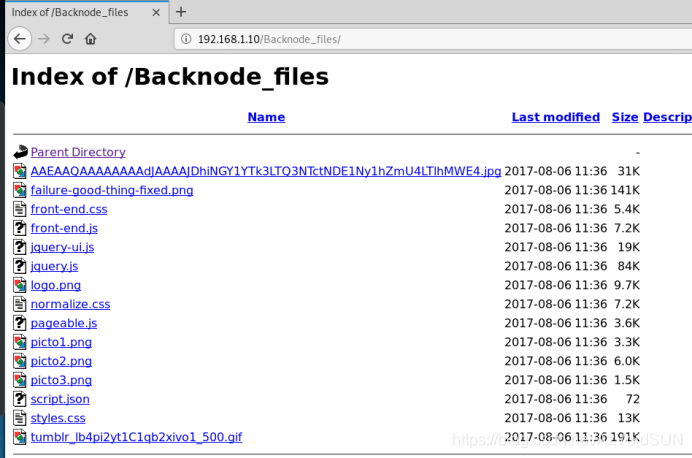The height and width of the screenshot is (458, 692).
Task: Click the 72 size value for script.json
Action: click(632, 399)
